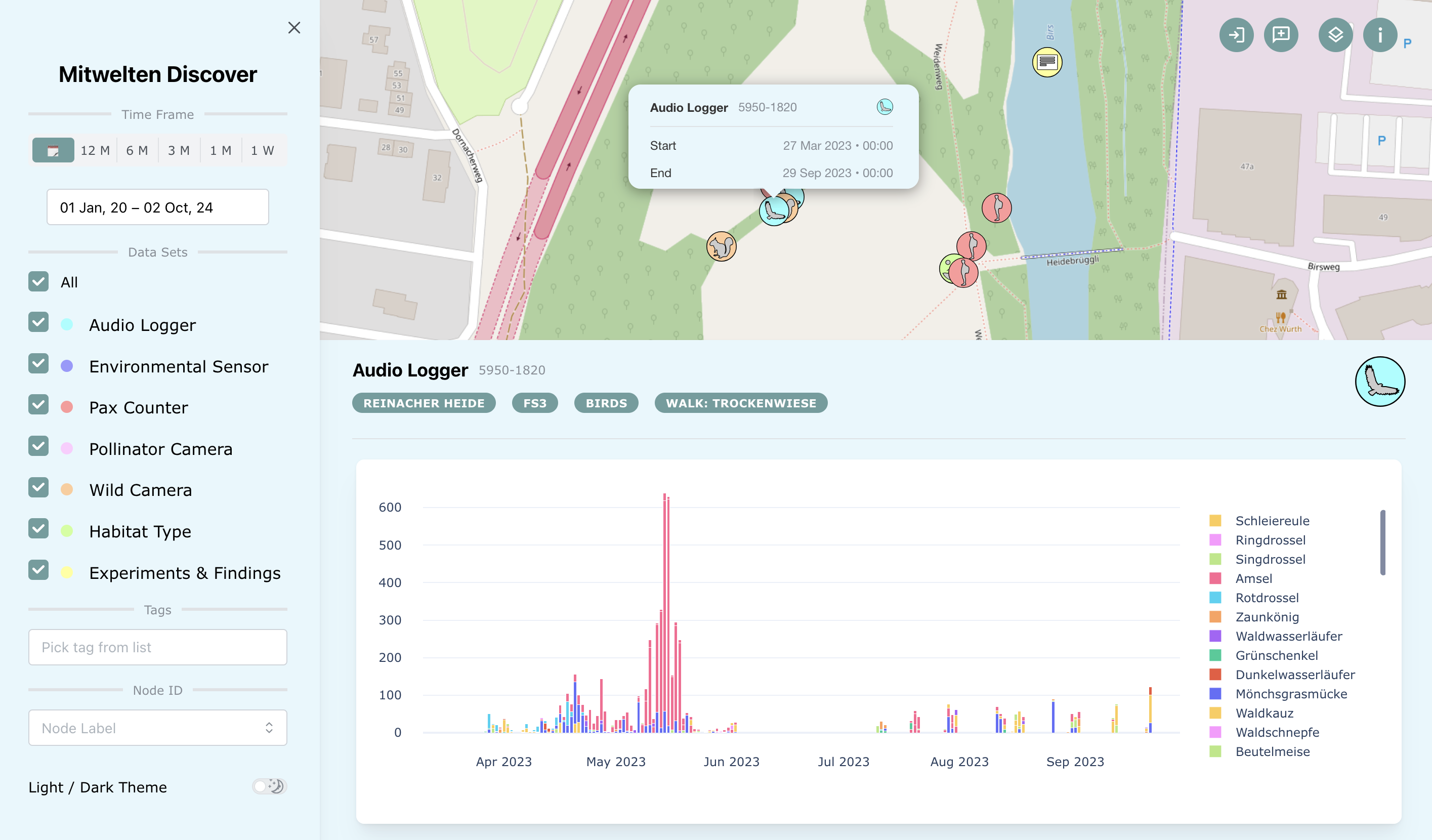
Task: Toggle the Pollinator Camera checkbox
Action: (x=38, y=446)
